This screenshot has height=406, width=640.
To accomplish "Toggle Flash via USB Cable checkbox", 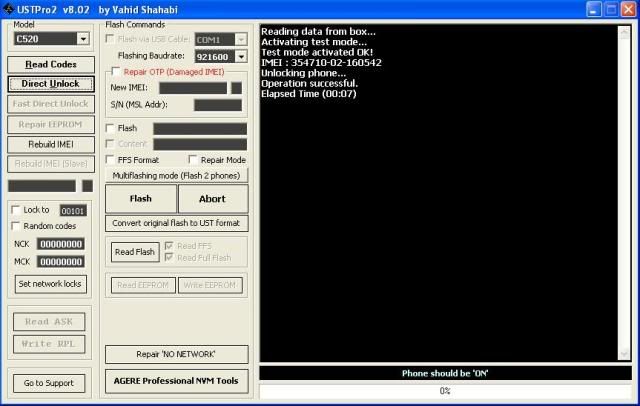I will coord(110,39).
